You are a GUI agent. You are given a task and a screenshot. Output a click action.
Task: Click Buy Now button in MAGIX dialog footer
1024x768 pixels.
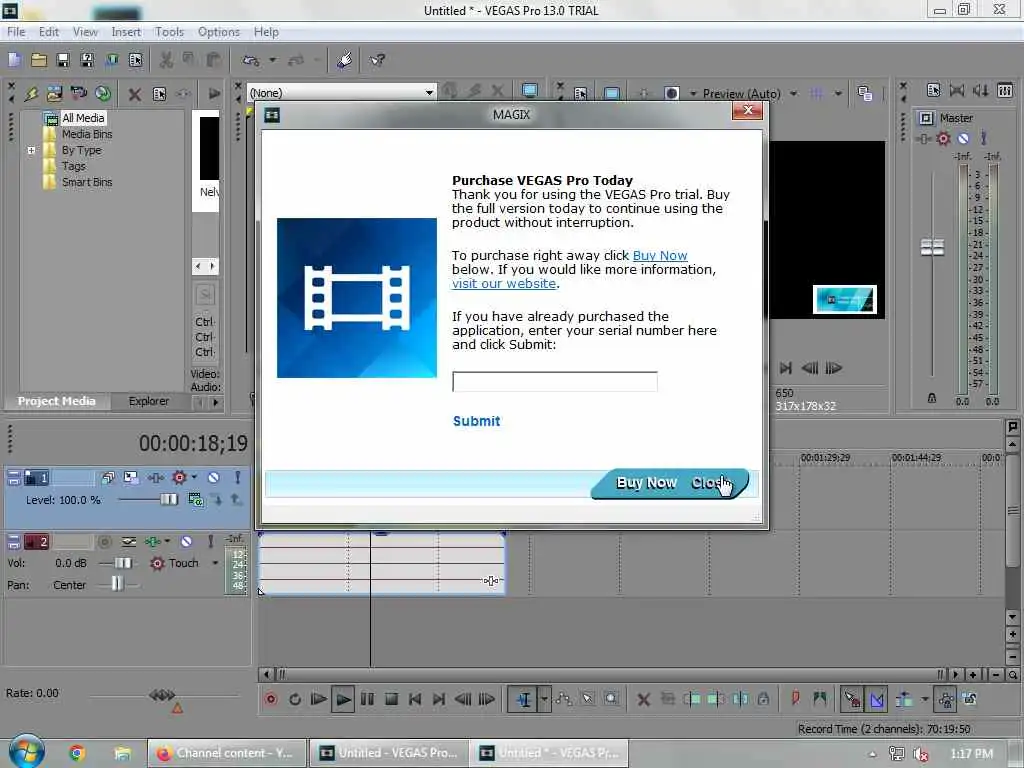pos(646,483)
